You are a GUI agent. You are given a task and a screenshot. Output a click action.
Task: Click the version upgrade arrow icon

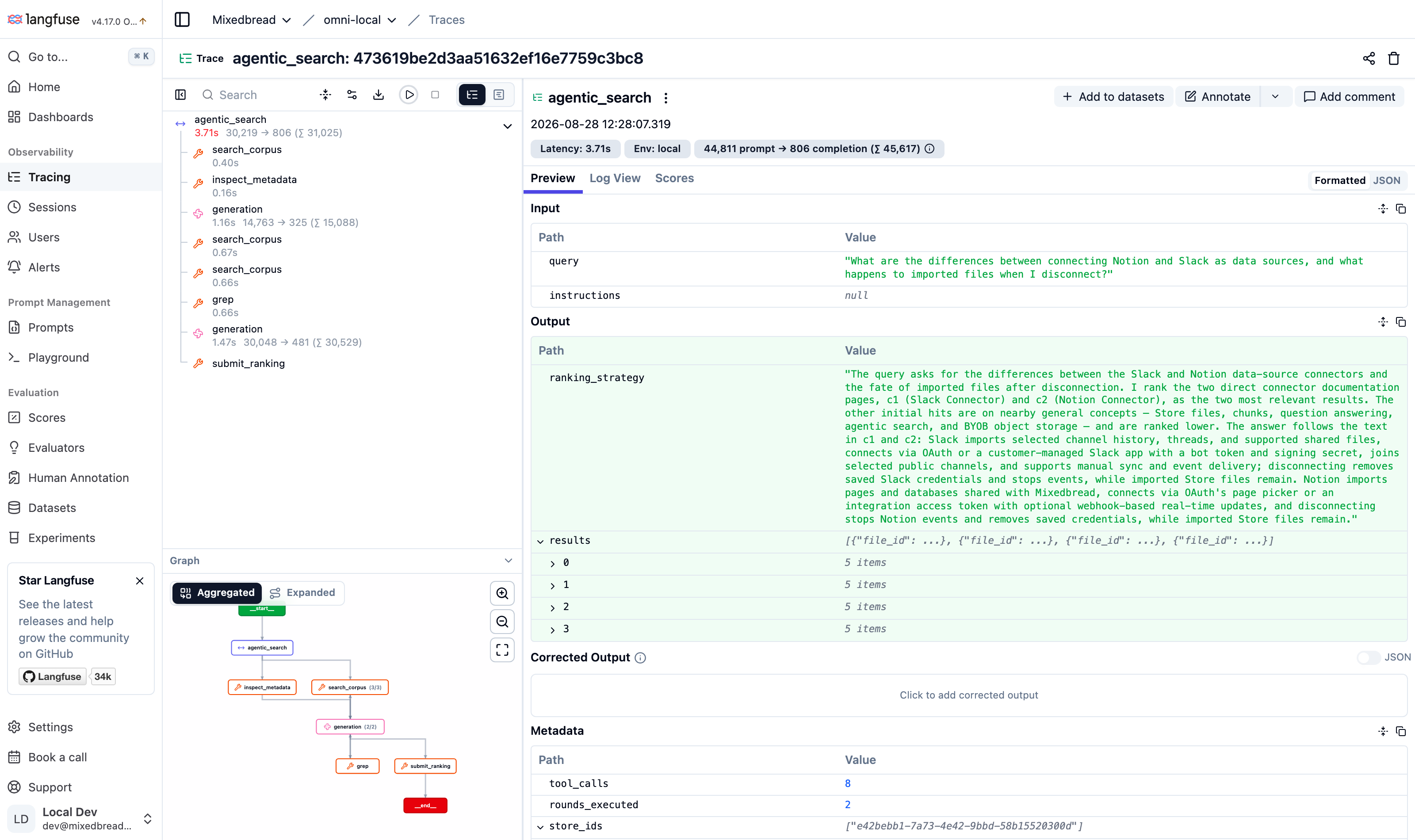click(143, 22)
